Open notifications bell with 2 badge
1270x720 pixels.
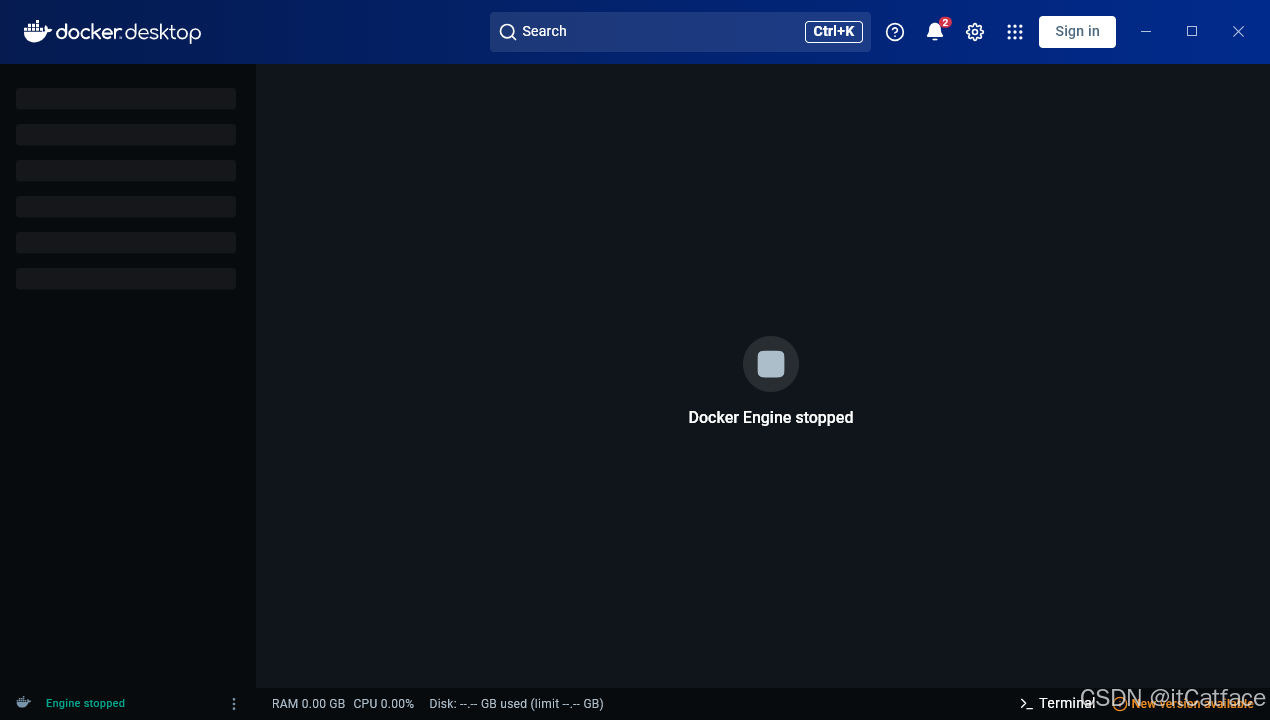(935, 32)
